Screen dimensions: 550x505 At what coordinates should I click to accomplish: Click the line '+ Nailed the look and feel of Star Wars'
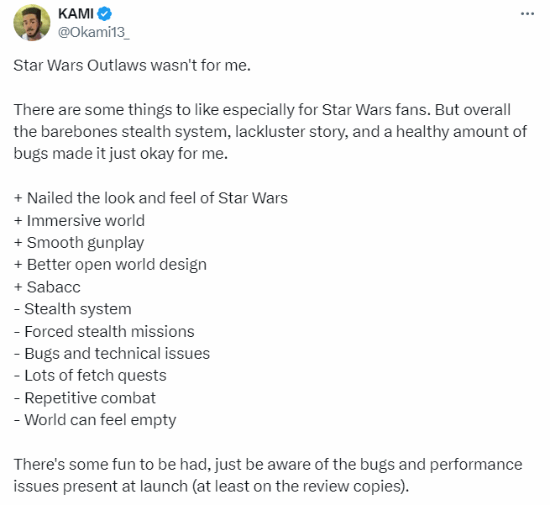coord(151,198)
